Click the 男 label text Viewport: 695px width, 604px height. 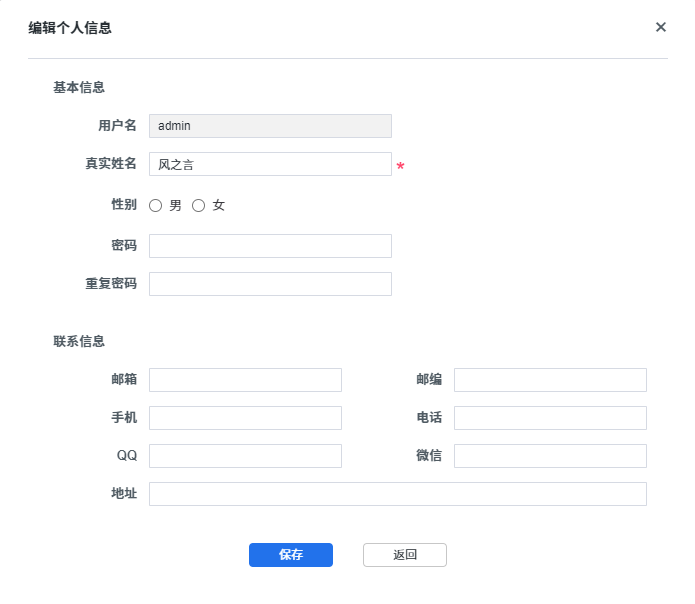click(176, 206)
